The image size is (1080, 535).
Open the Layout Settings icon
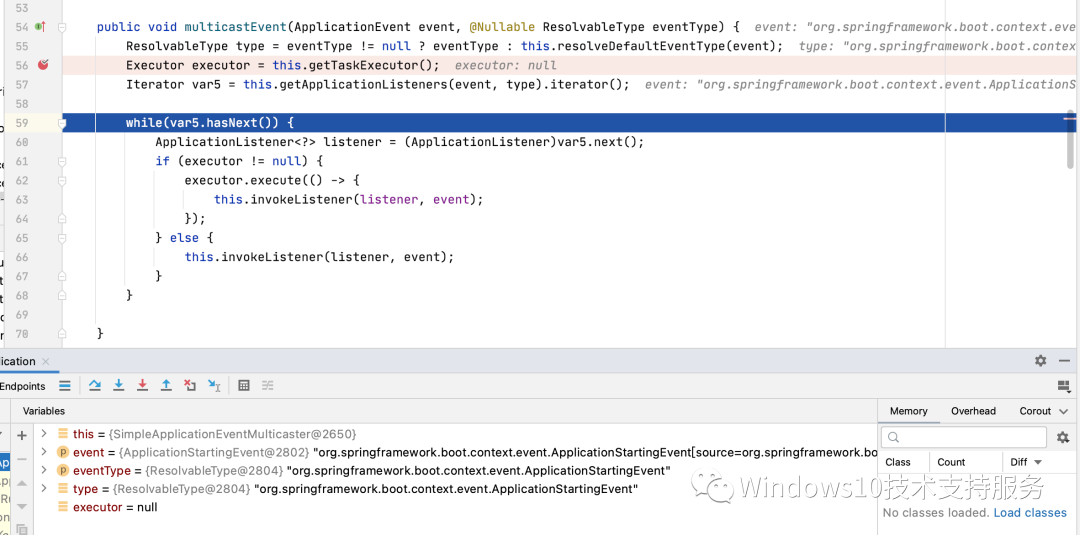click(1063, 386)
